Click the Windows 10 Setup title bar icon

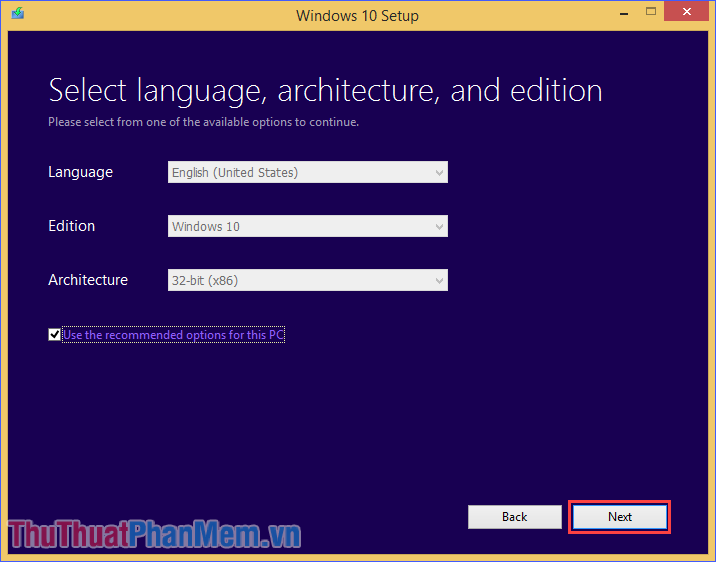point(18,13)
